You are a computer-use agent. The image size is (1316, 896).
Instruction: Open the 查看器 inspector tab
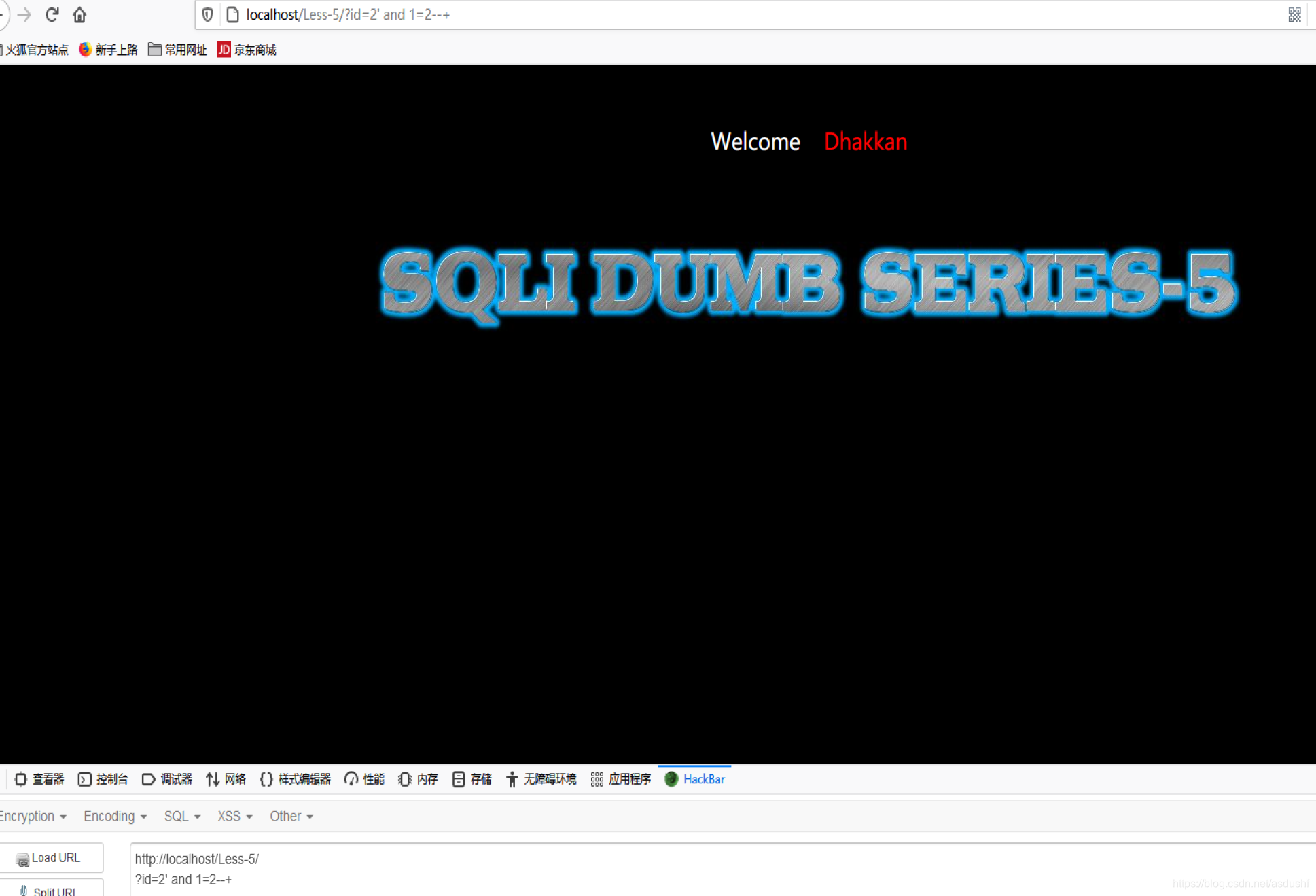tap(39, 779)
